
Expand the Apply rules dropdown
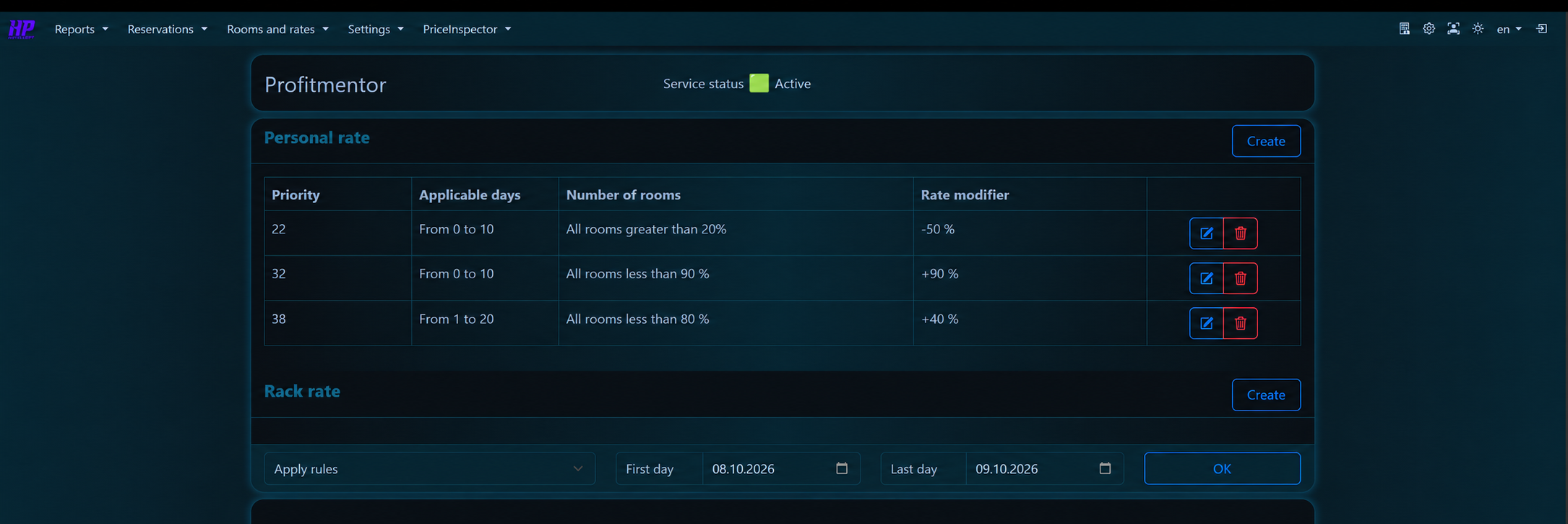pos(429,468)
